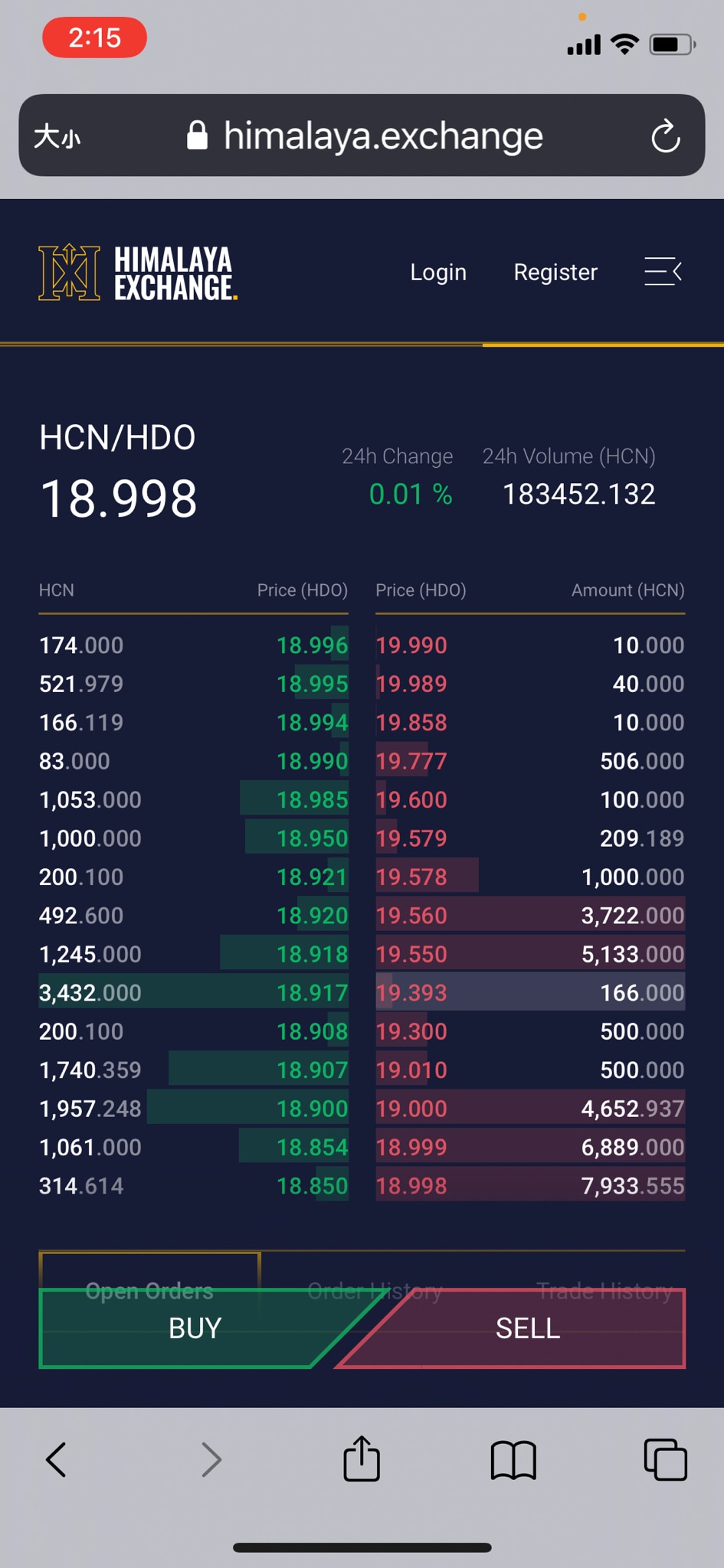
Task: Reload the page in Safari
Action: click(666, 136)
